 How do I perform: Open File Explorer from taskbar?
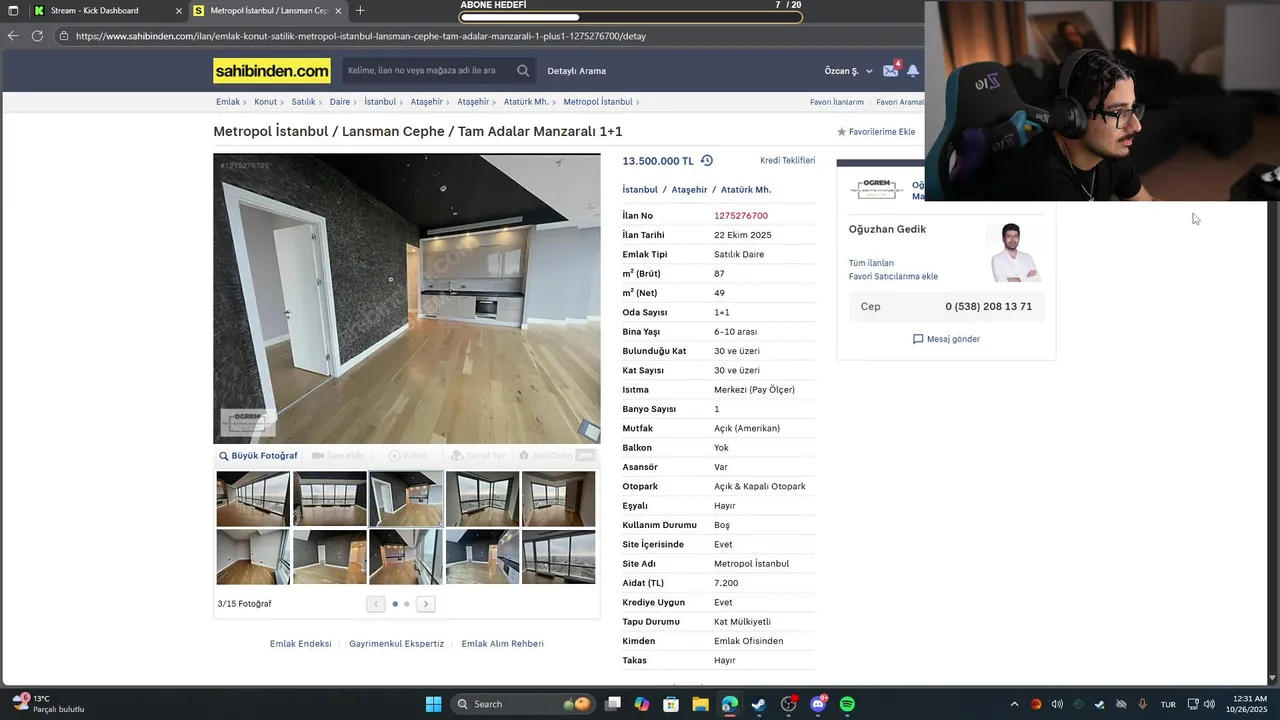[700, 704]
